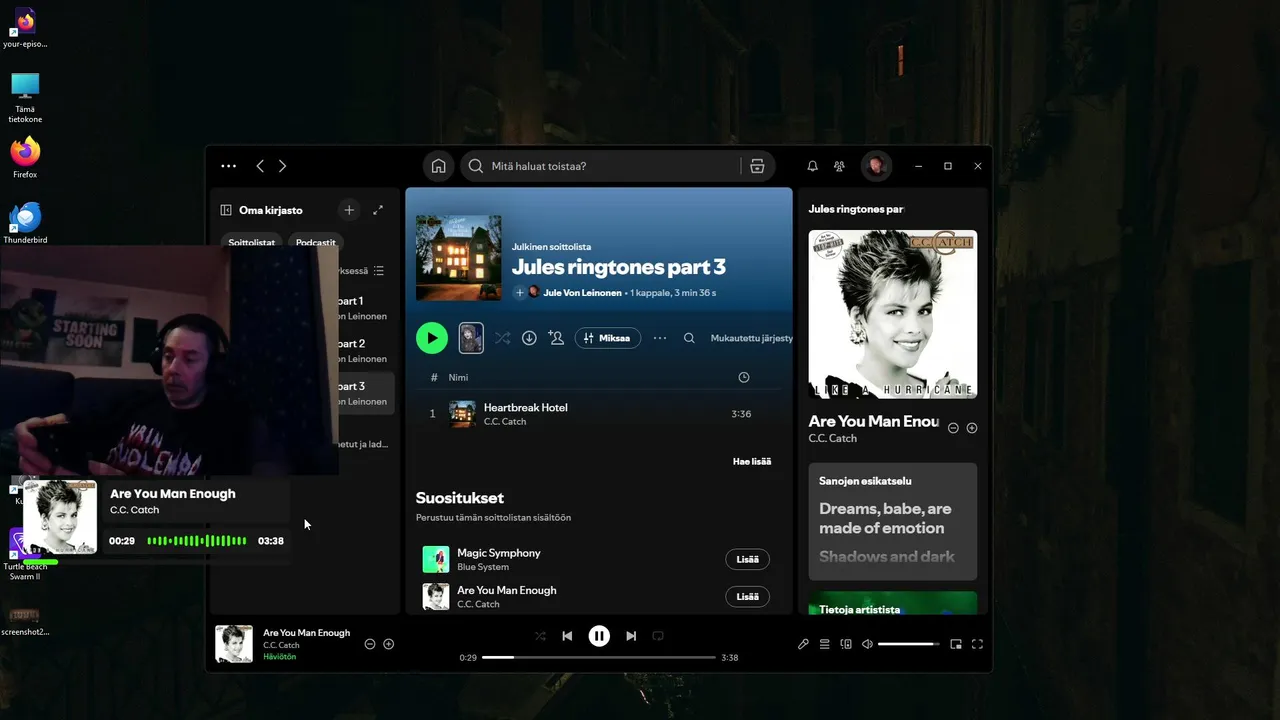Image resolution: width=1280 pixels, height=720 pixels.
Task: Open 'Blue System' artist link
Action: pyautogui.click(x=483, y=567)
